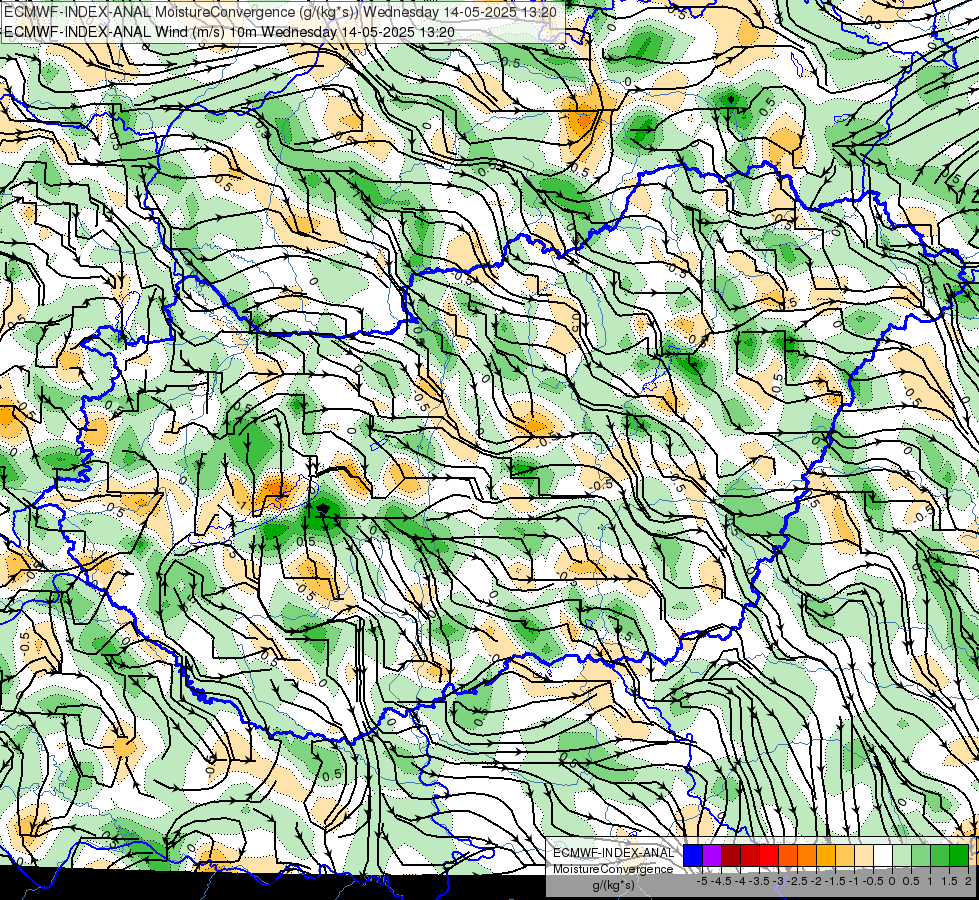
Task: Click the -2 value on legend scale
Action: click(816, 881)
